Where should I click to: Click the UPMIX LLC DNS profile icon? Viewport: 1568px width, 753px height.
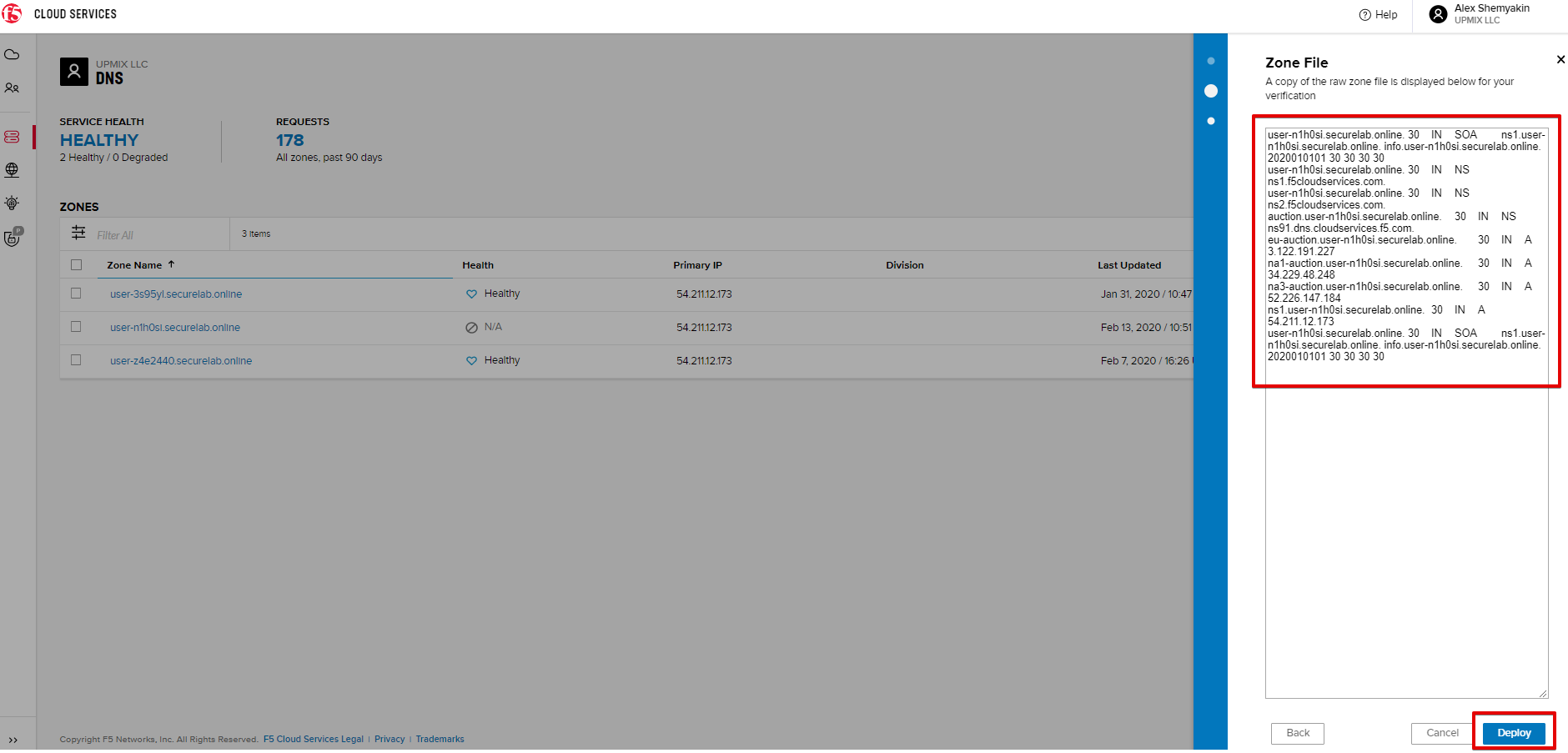coord(74,72)
